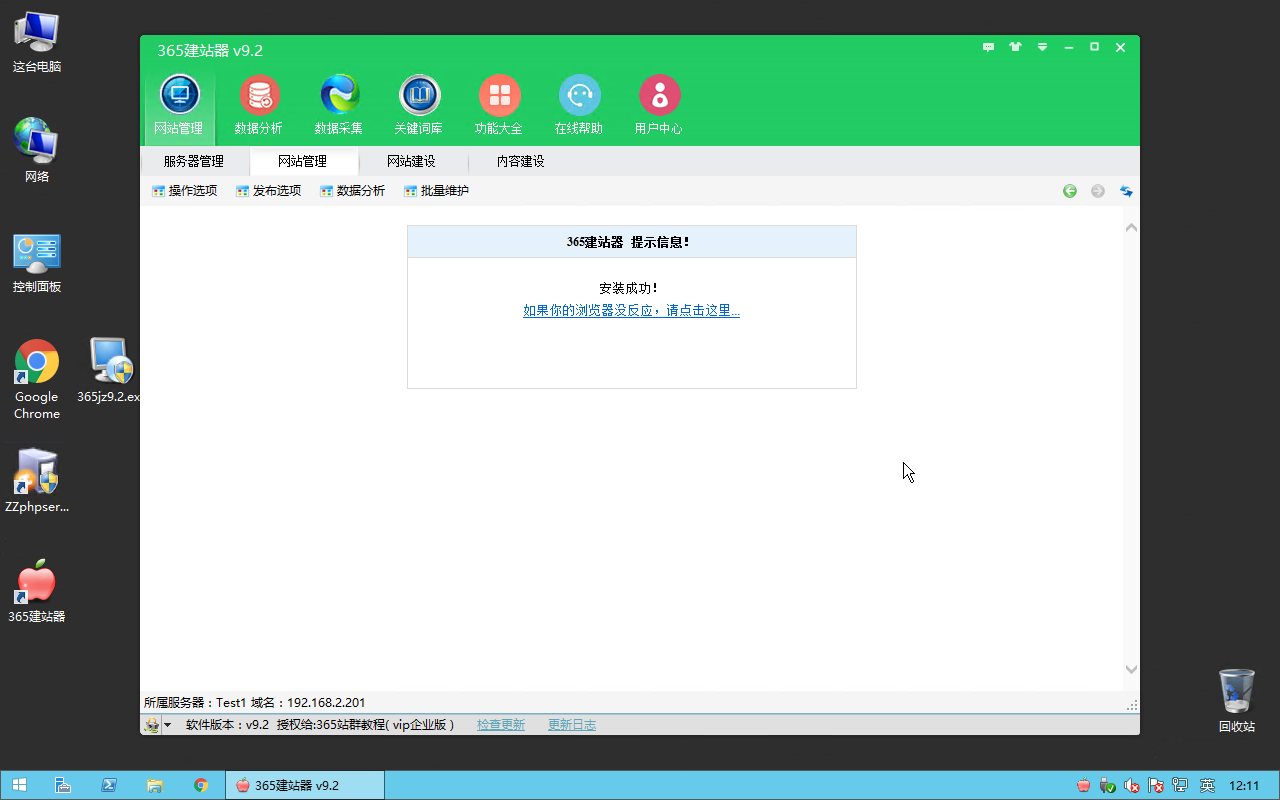Open the 用户中心 module
This screenshot has height=800, width=1280.
tap(659, 105)
